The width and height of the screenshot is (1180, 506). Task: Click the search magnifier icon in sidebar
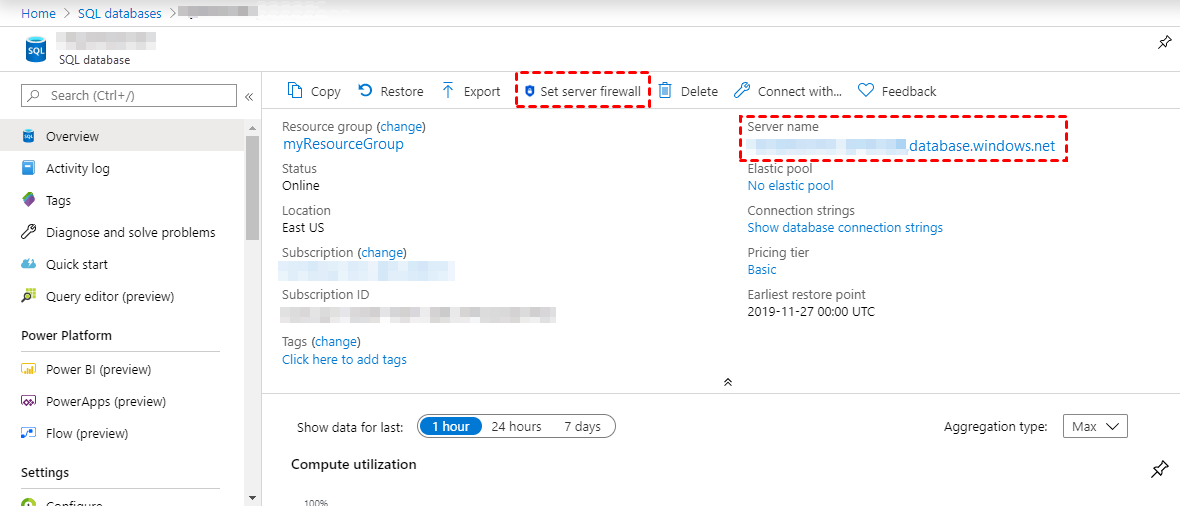(x=34, y=96)
